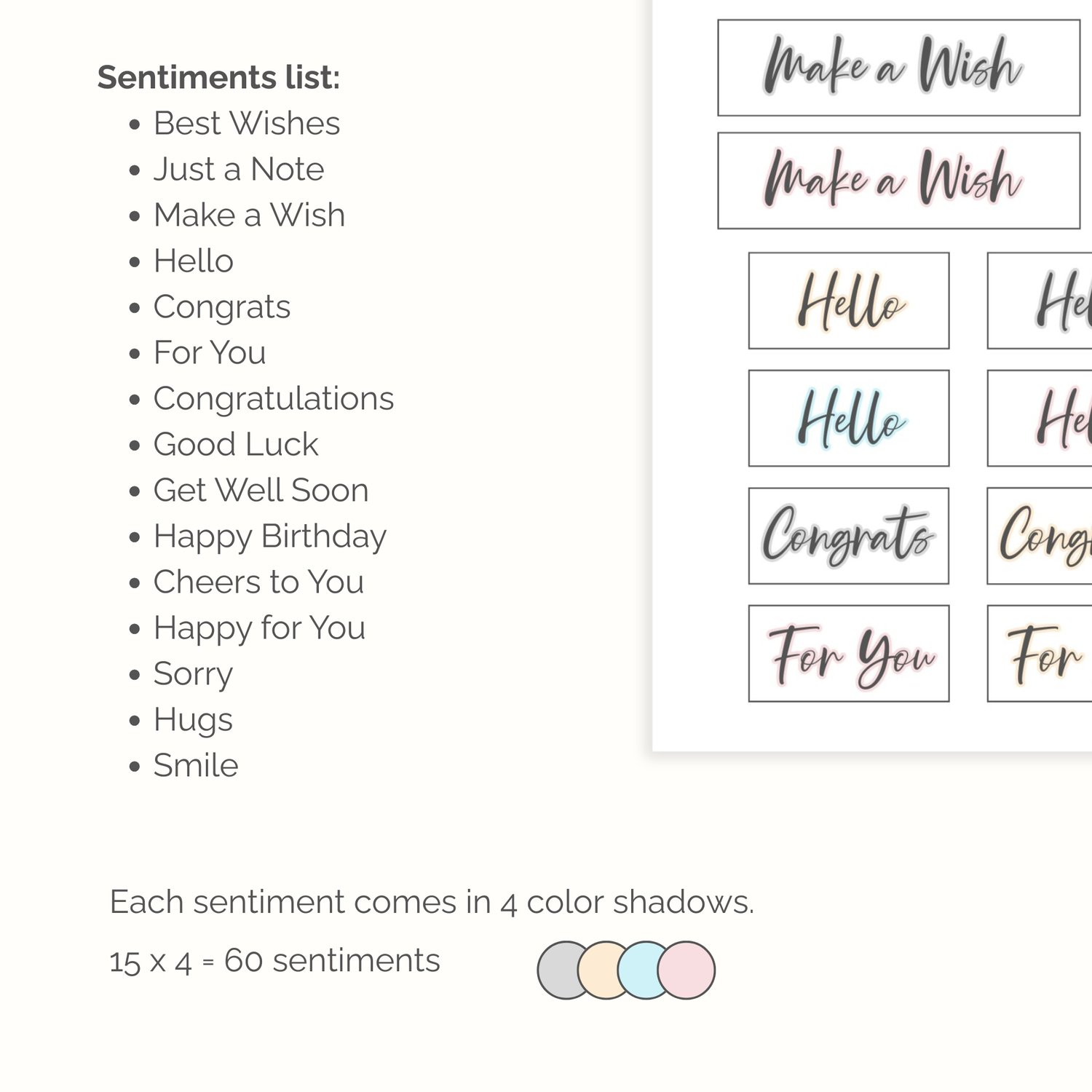This screenshot has width=1092, height=1092.
Task: Open the fully visible yellow-shadow Hello card
Action: pyautogui.click(x=849, y=301)
